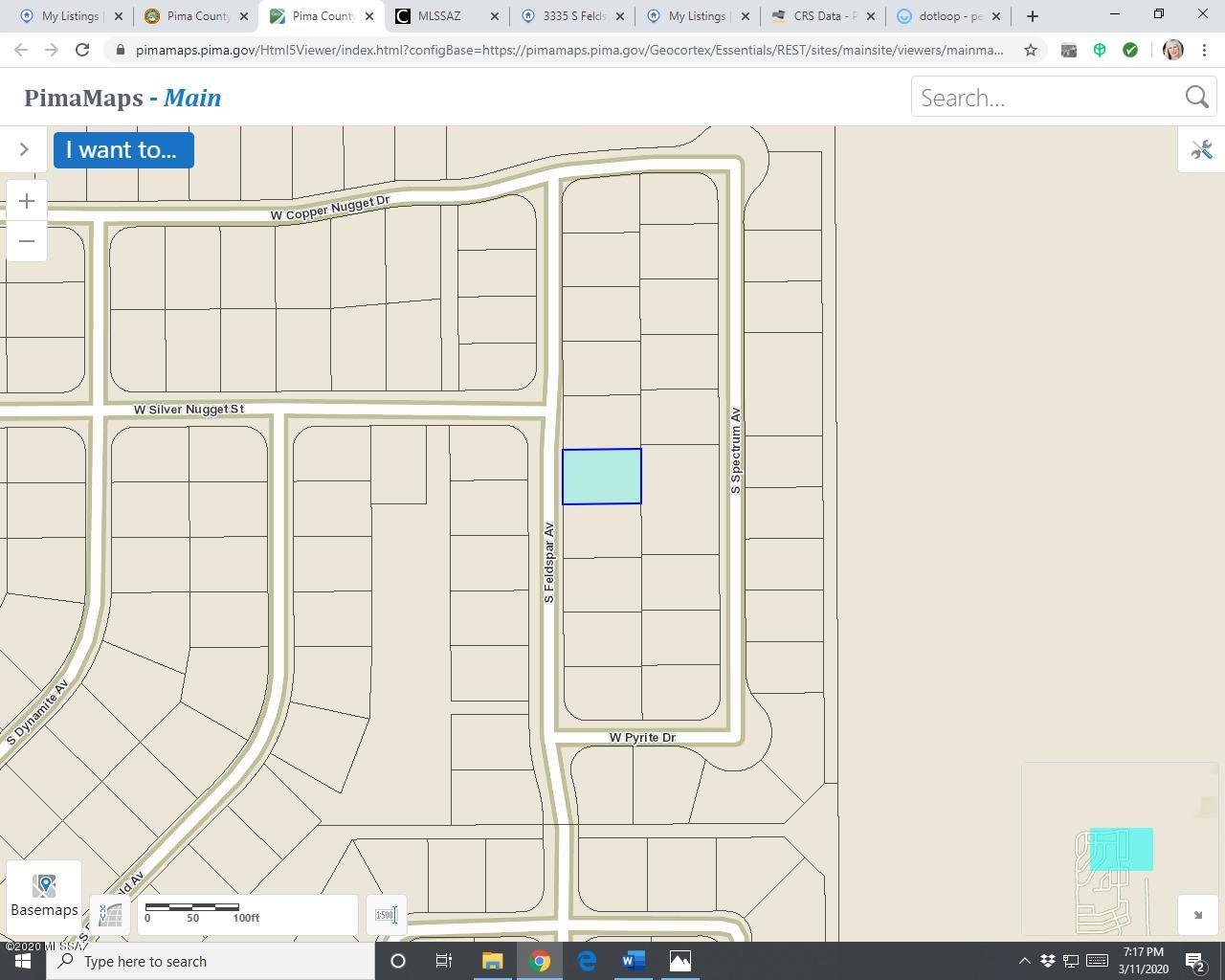Viewport: 1225px width, 980px height.
Task: Go forward in browser history
Action: tap(52, 50)
